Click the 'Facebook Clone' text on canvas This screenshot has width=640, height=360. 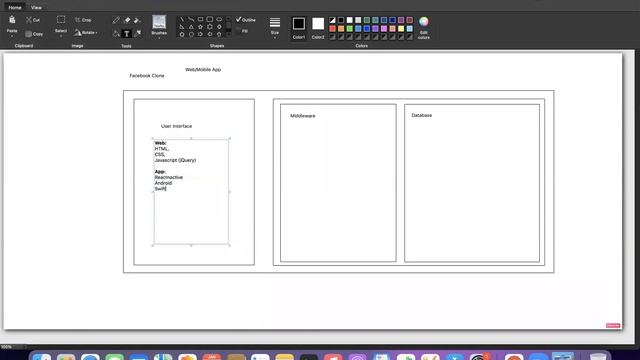click(147, 76)
